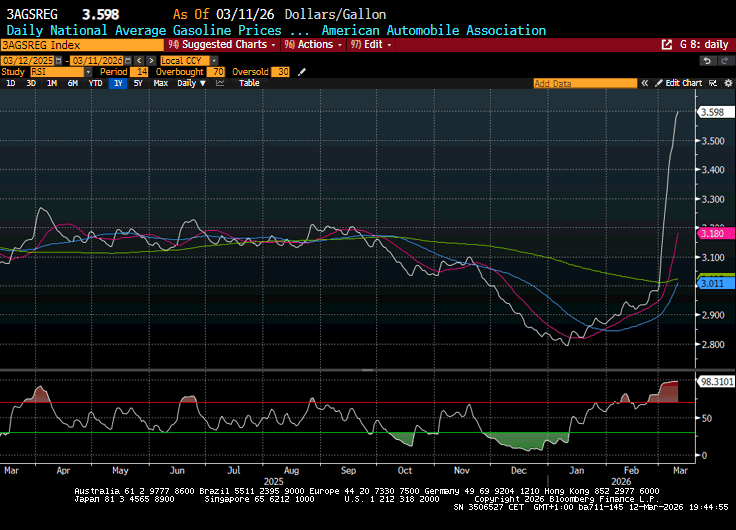Open the Daily periodicity dropdown
Image resolution: width=736 pixels, height=530 pixels.
coord(191,83)
